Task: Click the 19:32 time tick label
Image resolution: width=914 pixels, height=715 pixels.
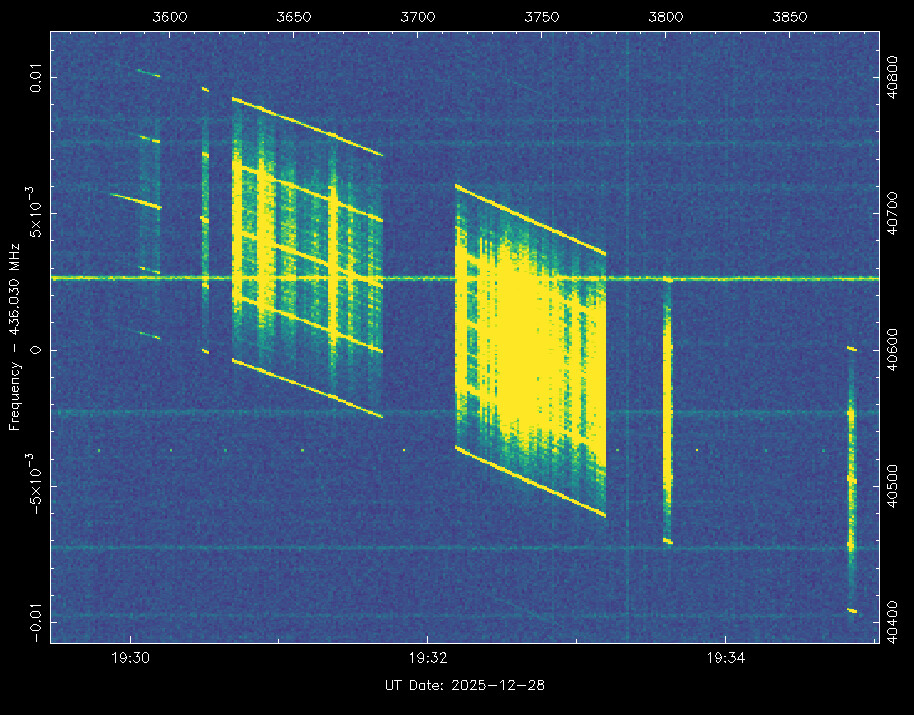Action: click(x=427, y=657)
